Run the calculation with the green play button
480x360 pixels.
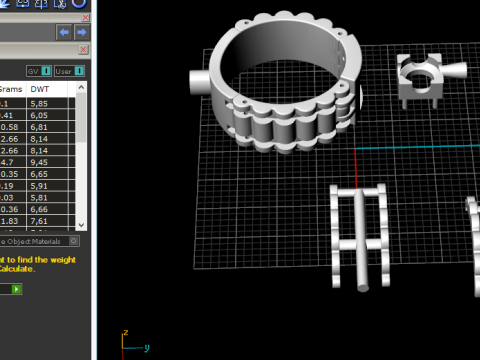16,289
